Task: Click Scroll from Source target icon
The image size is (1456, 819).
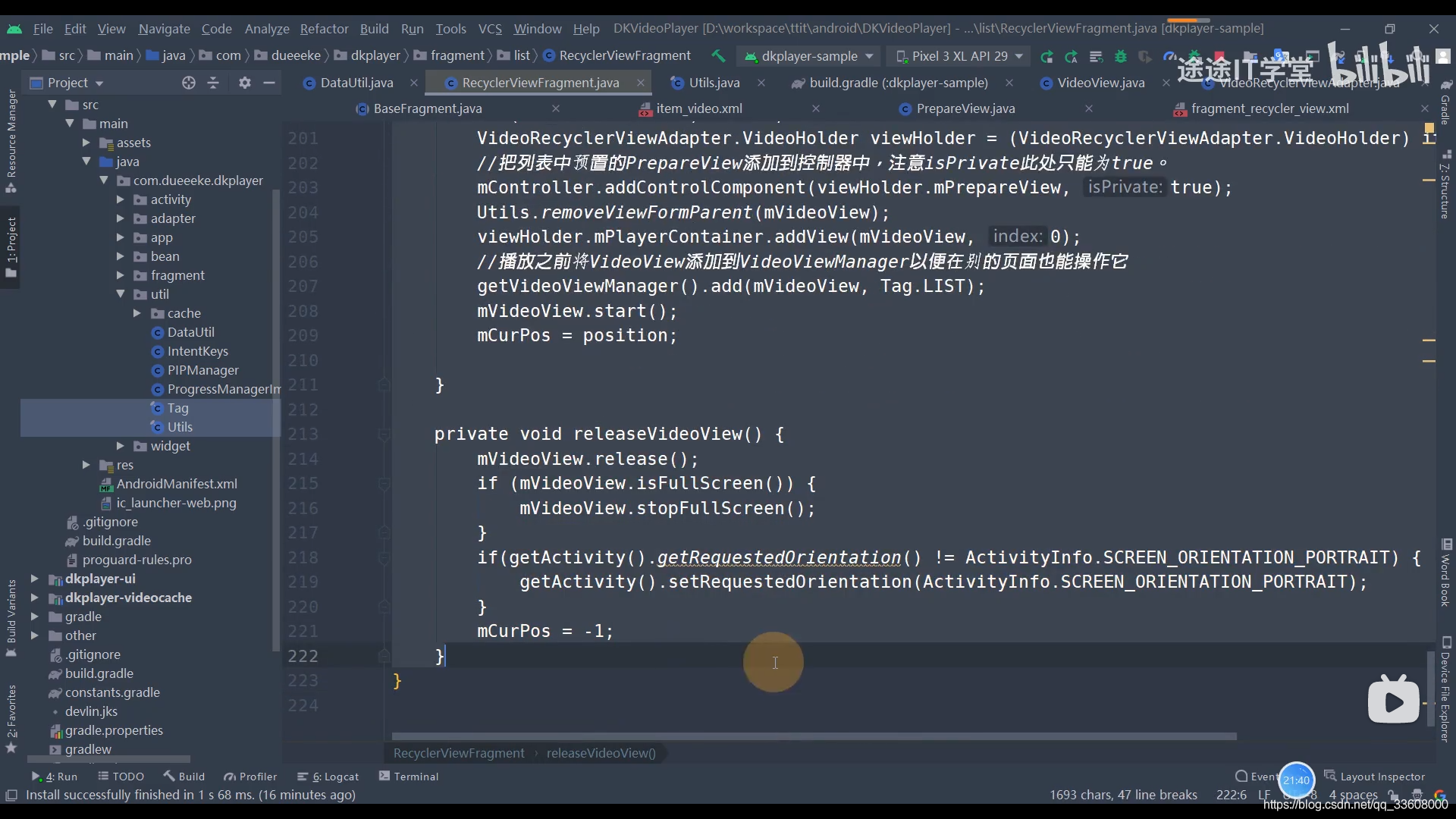Action: [x=189, y=83]
